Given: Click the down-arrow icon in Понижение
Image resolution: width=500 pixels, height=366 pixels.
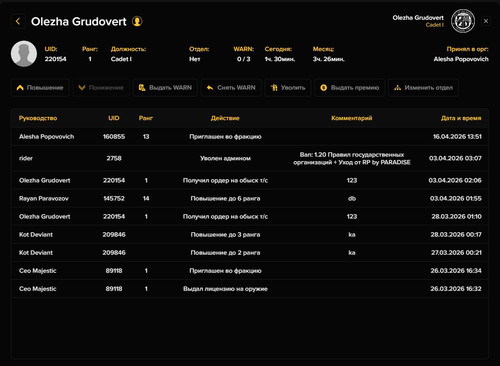Looking at the screenshot, I should 82,88.
